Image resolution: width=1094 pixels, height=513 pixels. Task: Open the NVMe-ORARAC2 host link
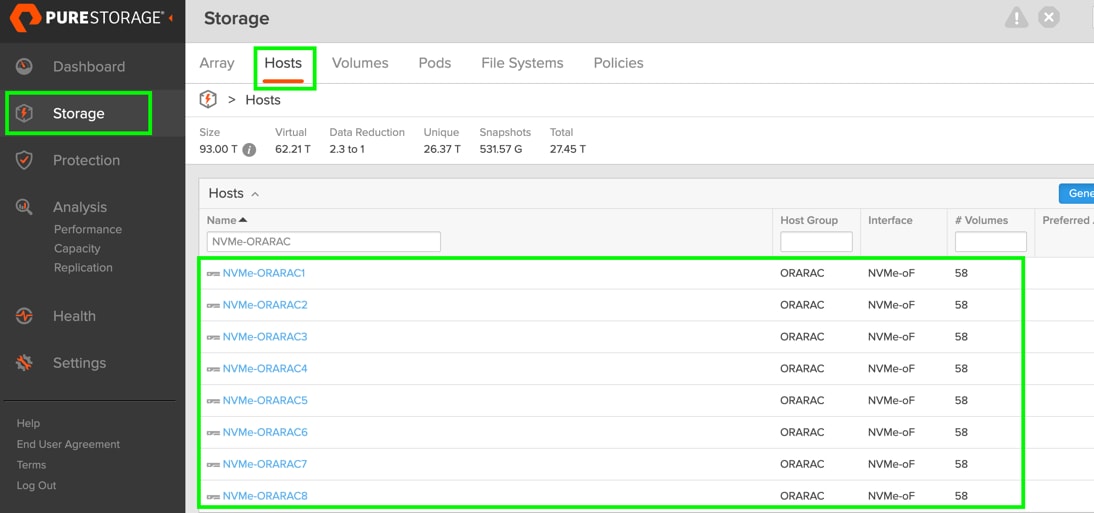(265, 305)
